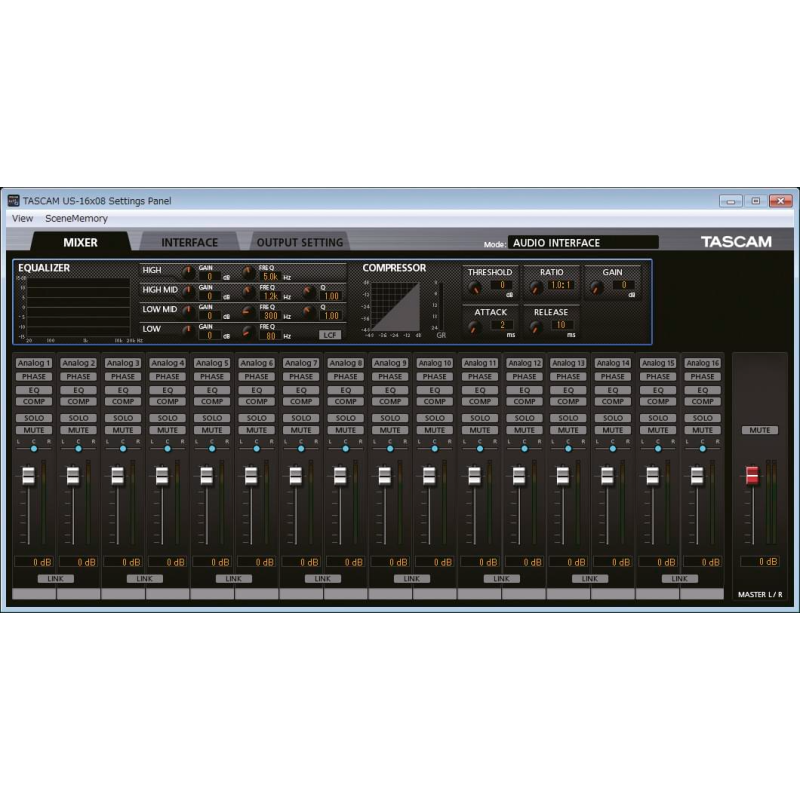Link Analog 9 and Analog 10 channels
Screen dimensions: 800x800
coord(412,579)
